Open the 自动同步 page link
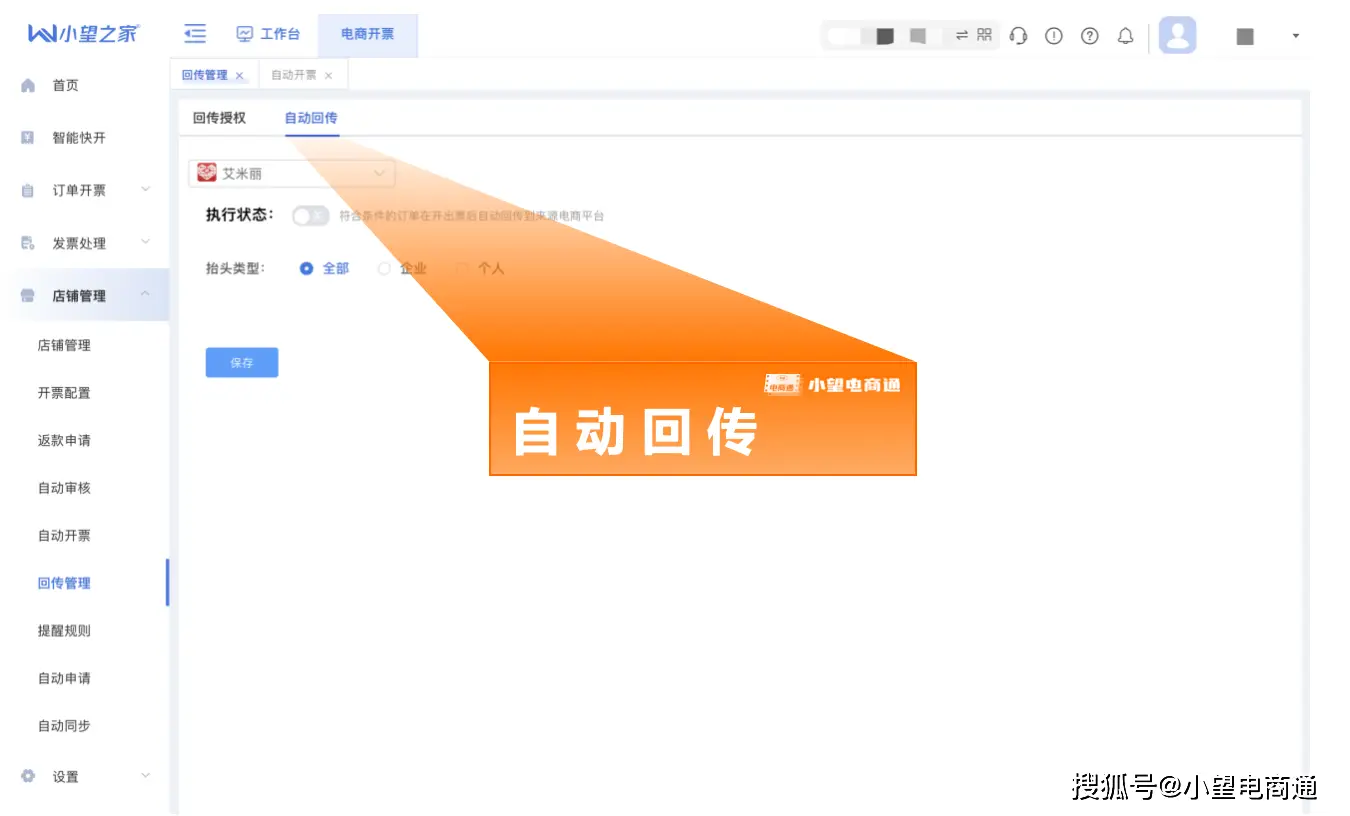The height and width of the screenshot is (816, 1350). (x=63, y=726)
